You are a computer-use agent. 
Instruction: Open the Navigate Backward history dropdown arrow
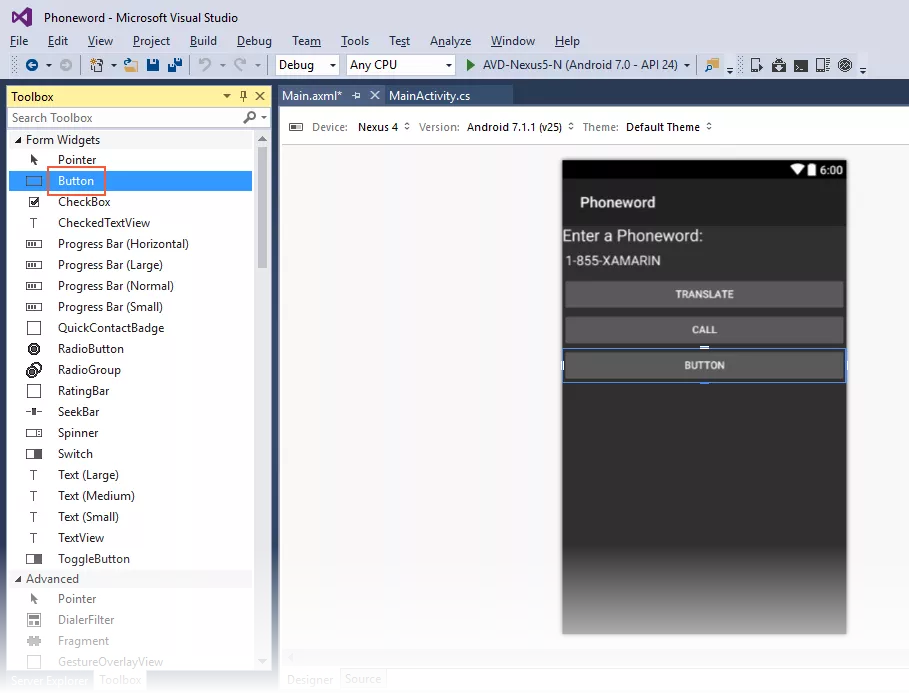[49, 65]
